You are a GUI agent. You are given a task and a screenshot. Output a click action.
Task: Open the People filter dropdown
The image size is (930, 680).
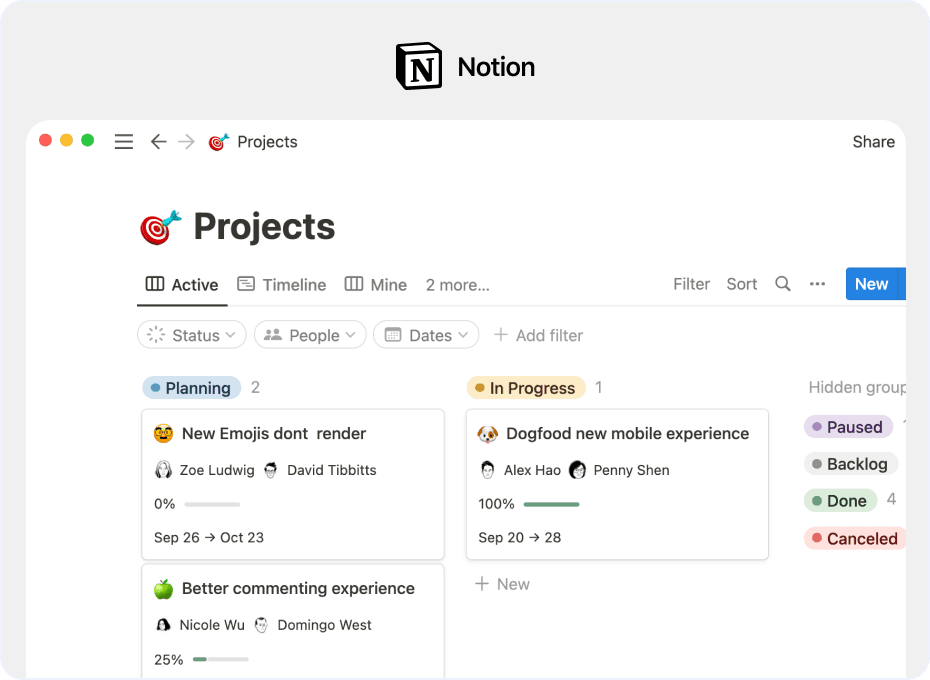(x=310, y=335)
